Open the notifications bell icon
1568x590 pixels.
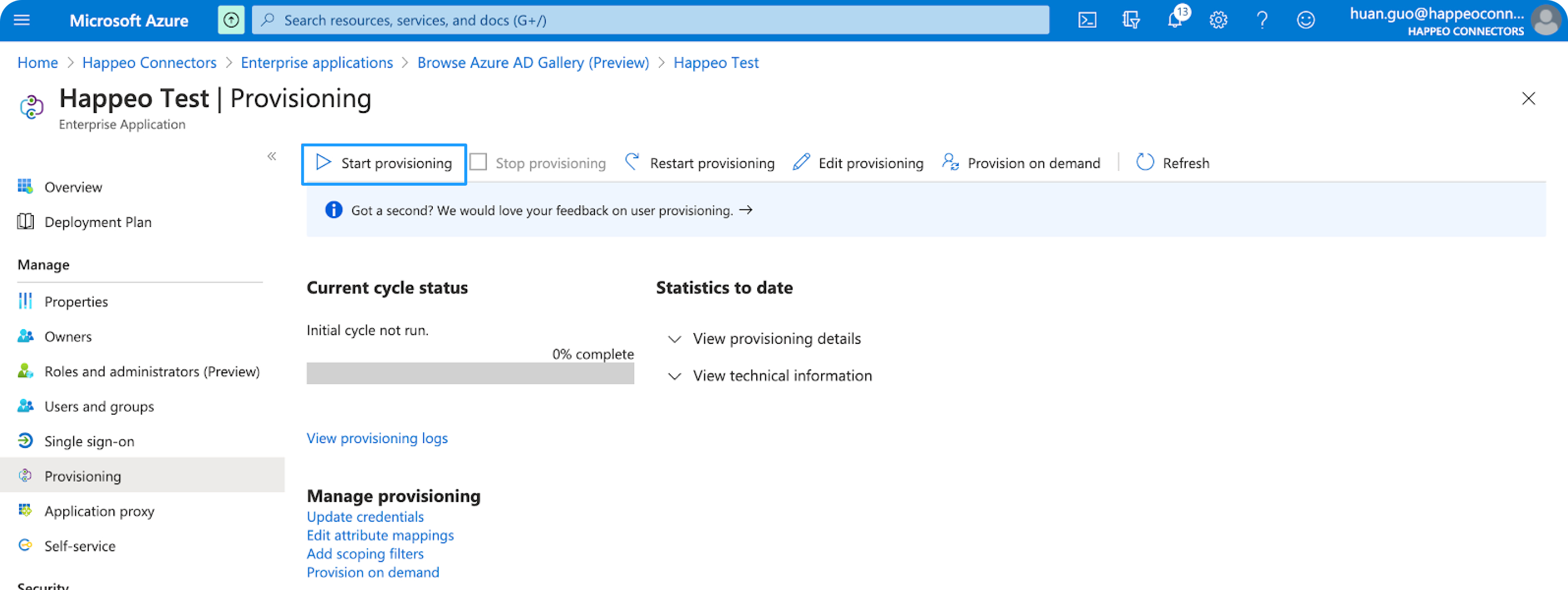(x=1175, y=20)
